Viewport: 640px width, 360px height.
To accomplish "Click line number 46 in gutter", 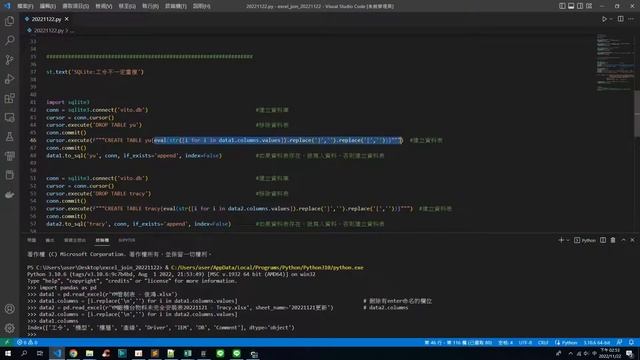I will [33, 140].
